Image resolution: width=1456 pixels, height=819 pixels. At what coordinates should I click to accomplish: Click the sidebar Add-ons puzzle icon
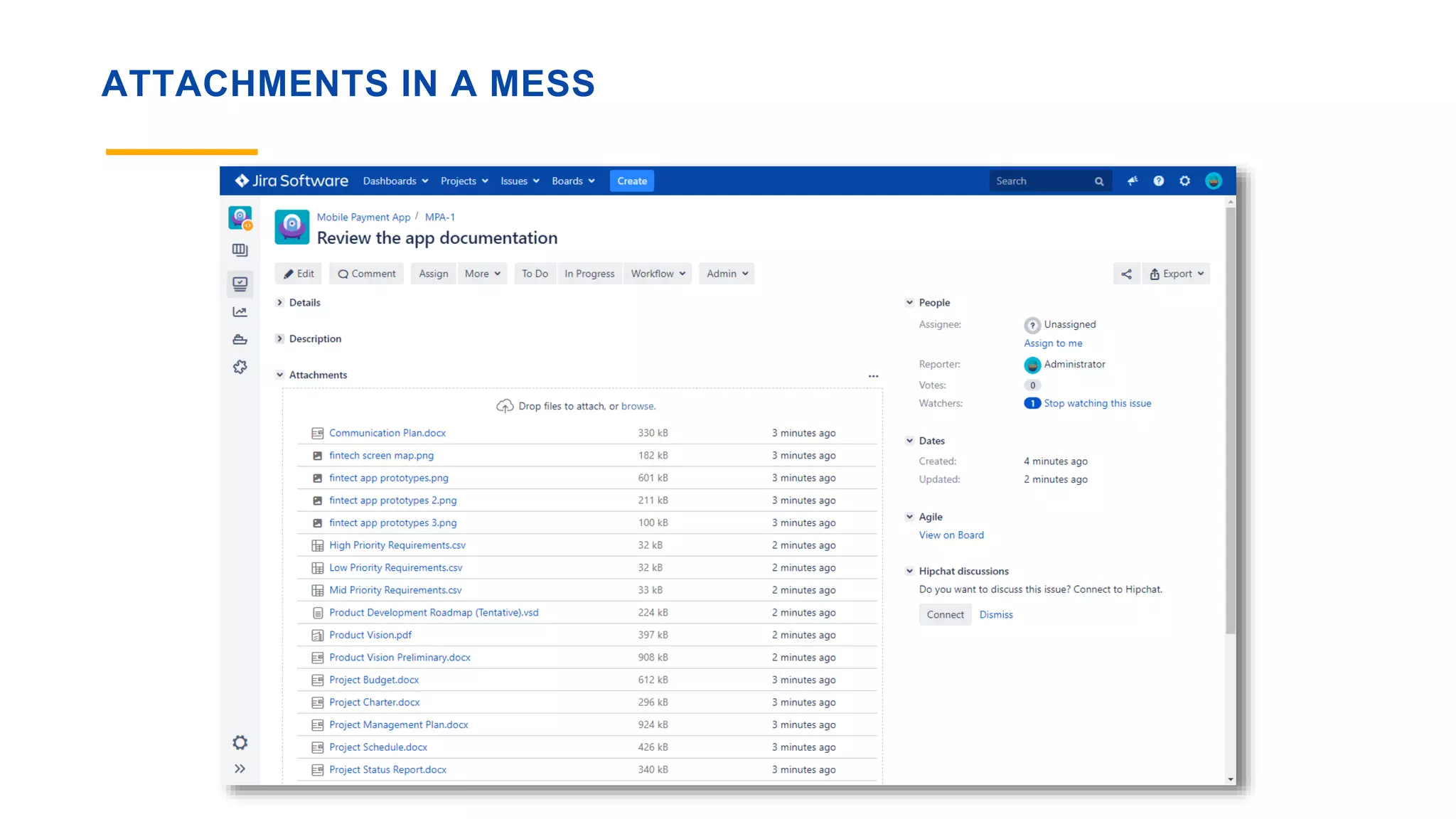click(240, 367)
